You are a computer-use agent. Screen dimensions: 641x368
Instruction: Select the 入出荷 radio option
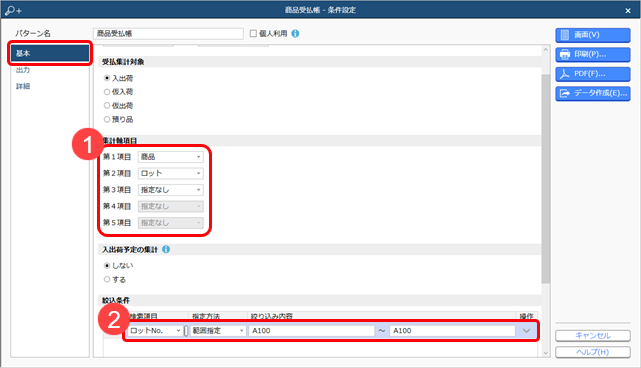coord(107,78)
